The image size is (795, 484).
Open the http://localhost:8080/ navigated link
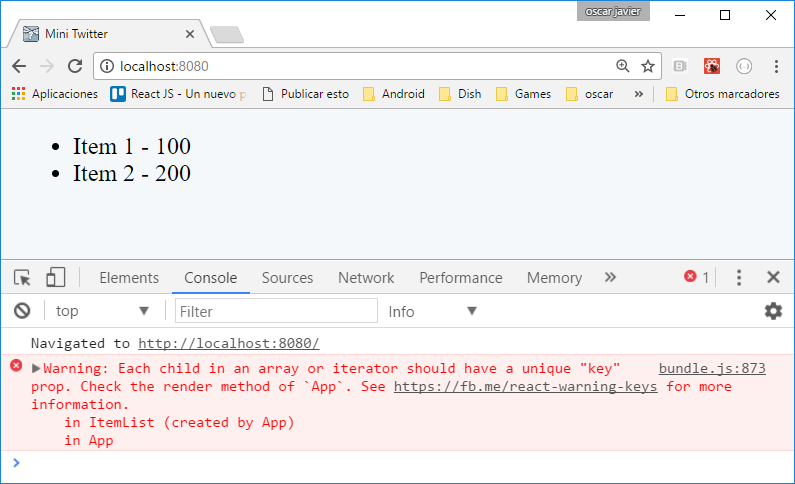[x=229, y=343]
